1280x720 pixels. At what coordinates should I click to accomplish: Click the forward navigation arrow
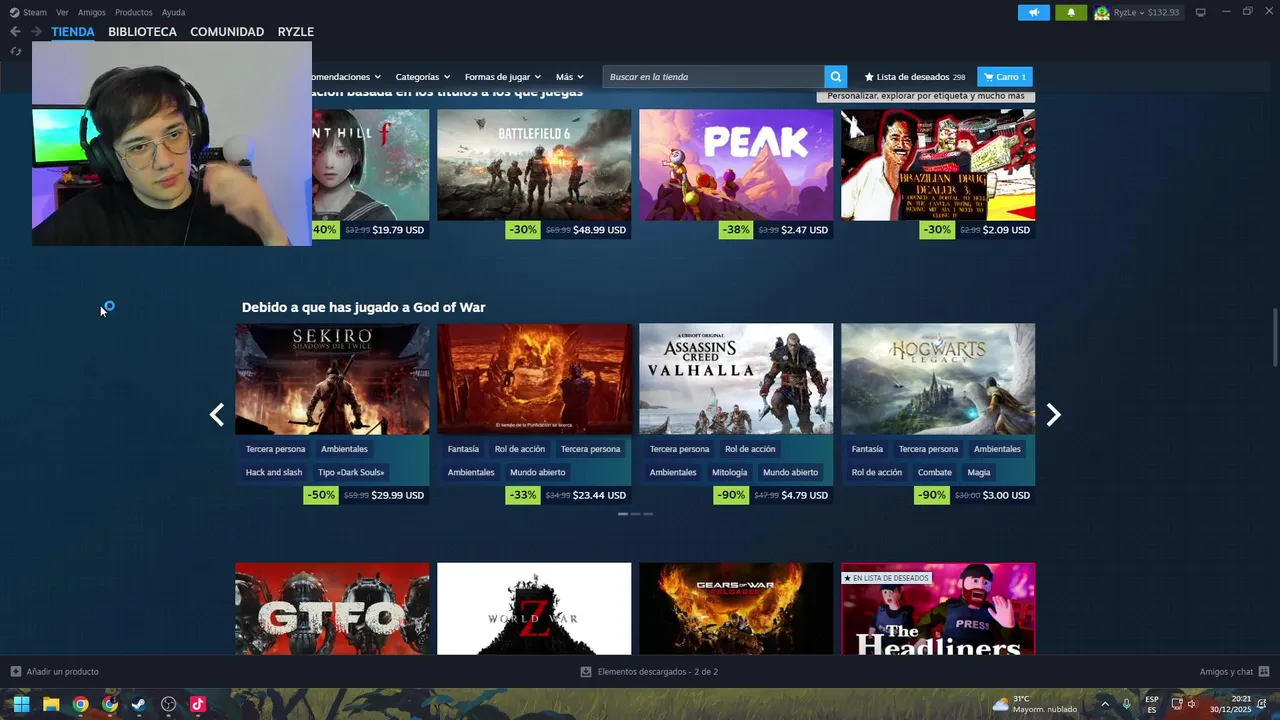(x=36, y=32)
